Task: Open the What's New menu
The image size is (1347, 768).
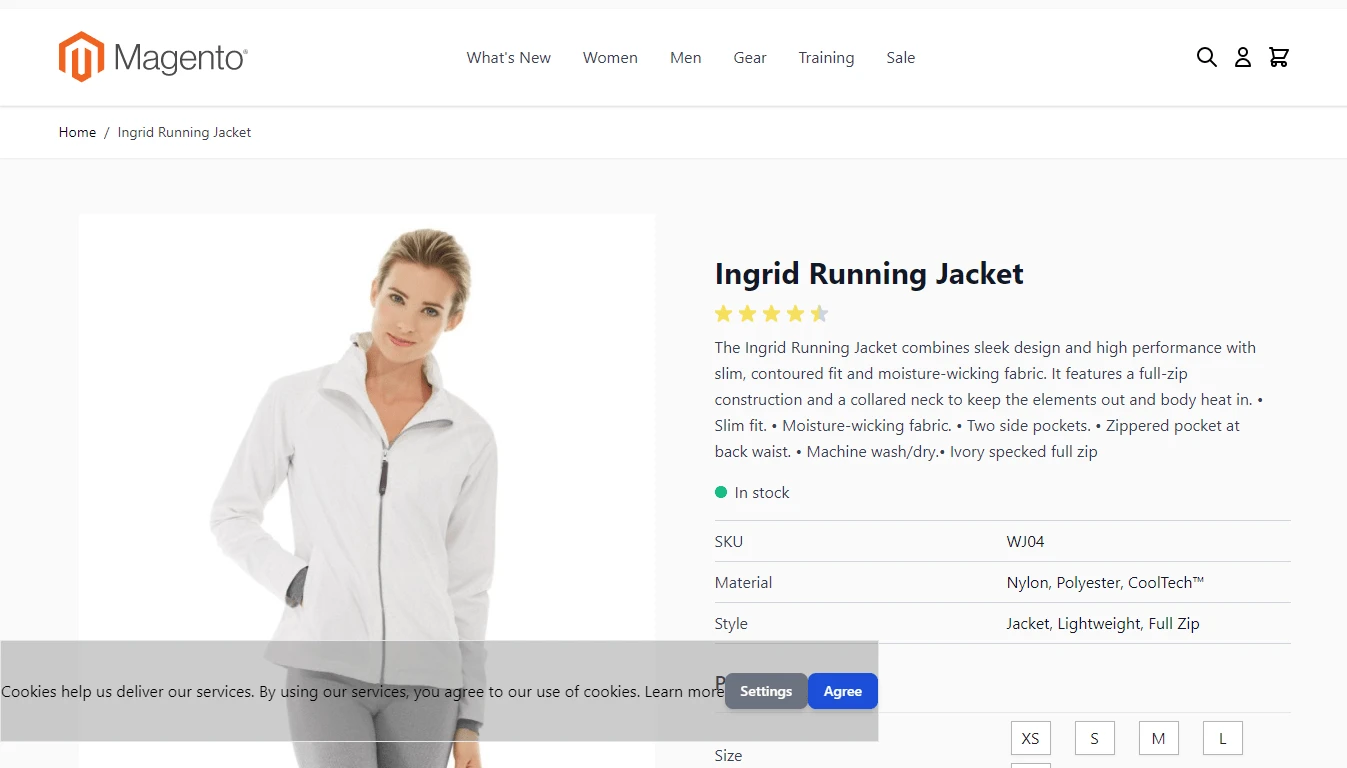Action: click(508, 58)
